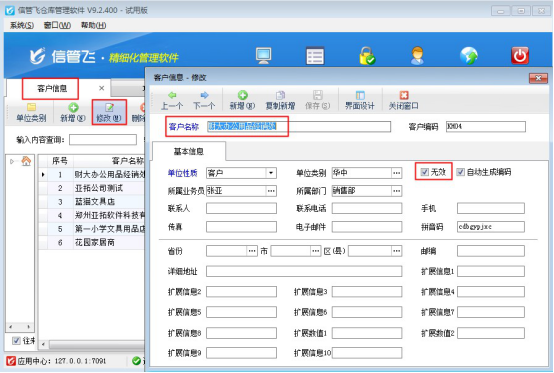Open the user avatar icon in the header
Viewport: 554px width, 373px height.
click(x=417, y=56)
